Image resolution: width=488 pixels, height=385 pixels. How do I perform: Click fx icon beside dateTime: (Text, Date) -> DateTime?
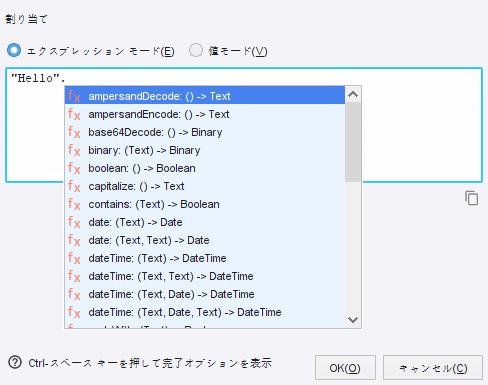[x=74, y=294]
